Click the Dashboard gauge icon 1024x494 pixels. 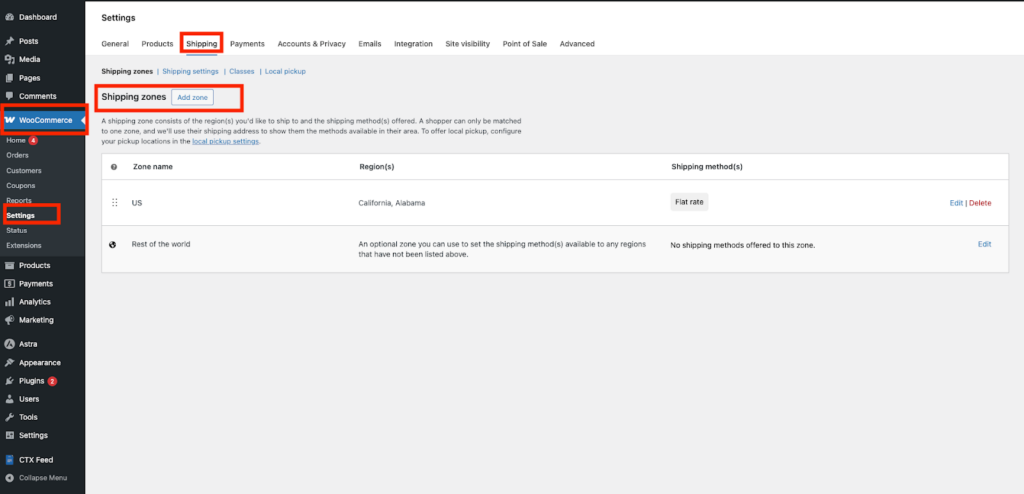(10, 17)
